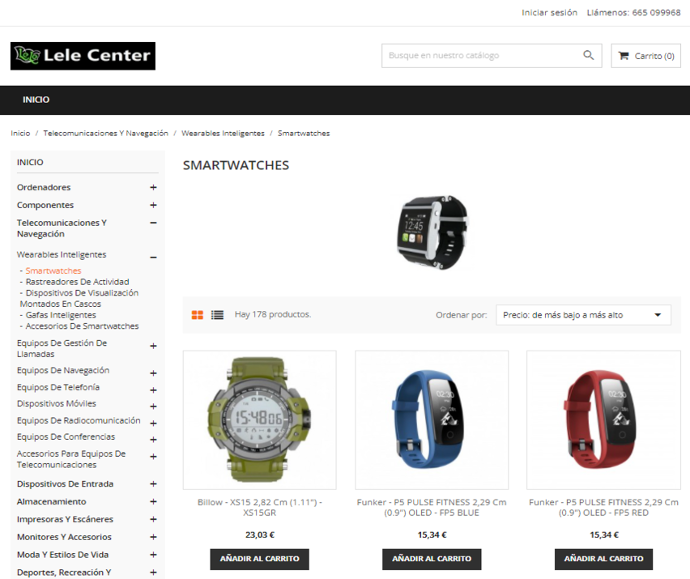690x579 pixels.
Task: Go to Wearables Inteligentes breadcrumb link
Action: pyautogui.click(x=223, y=133)
